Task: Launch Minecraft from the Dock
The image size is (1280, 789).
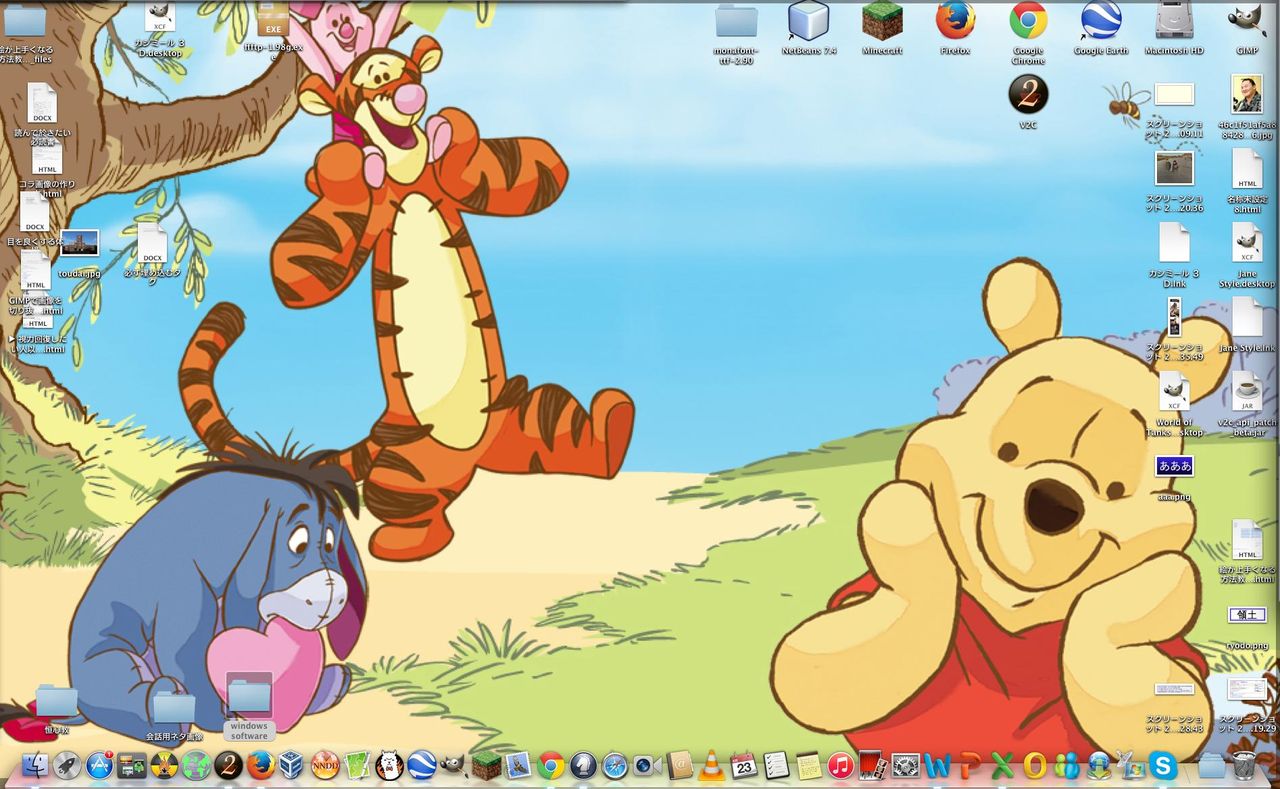Action: tap(486, 767)
